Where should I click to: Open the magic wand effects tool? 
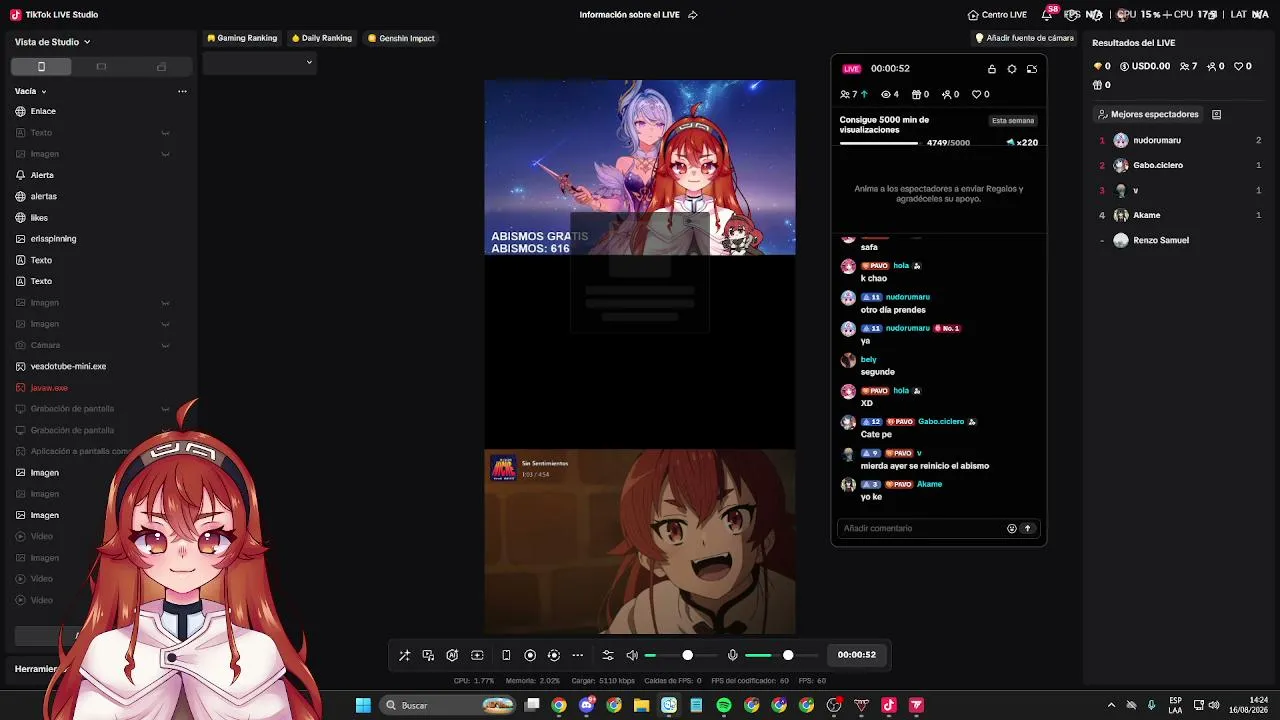[404, 655]
